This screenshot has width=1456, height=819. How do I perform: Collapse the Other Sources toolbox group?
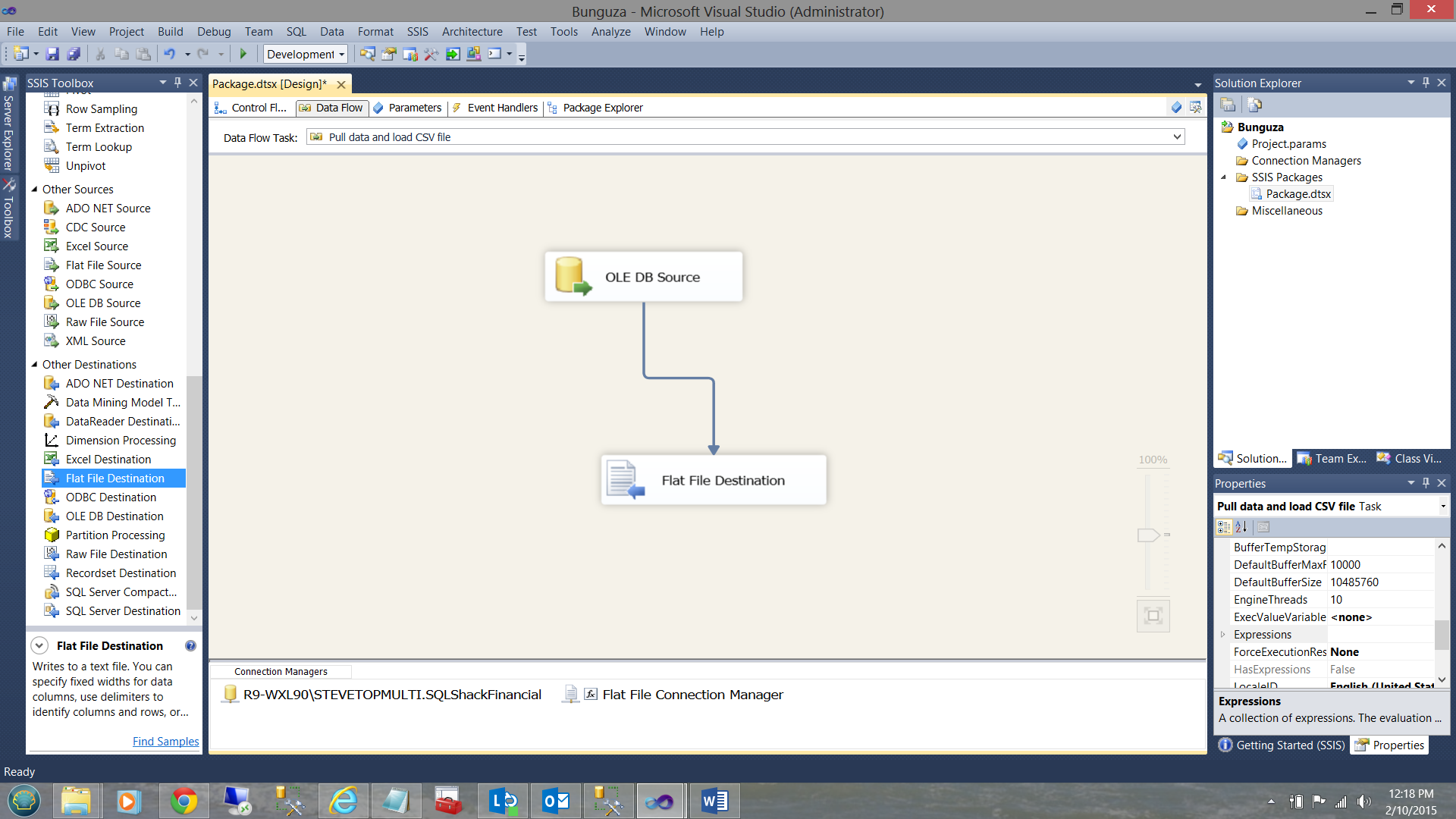[x=34, y=190]
